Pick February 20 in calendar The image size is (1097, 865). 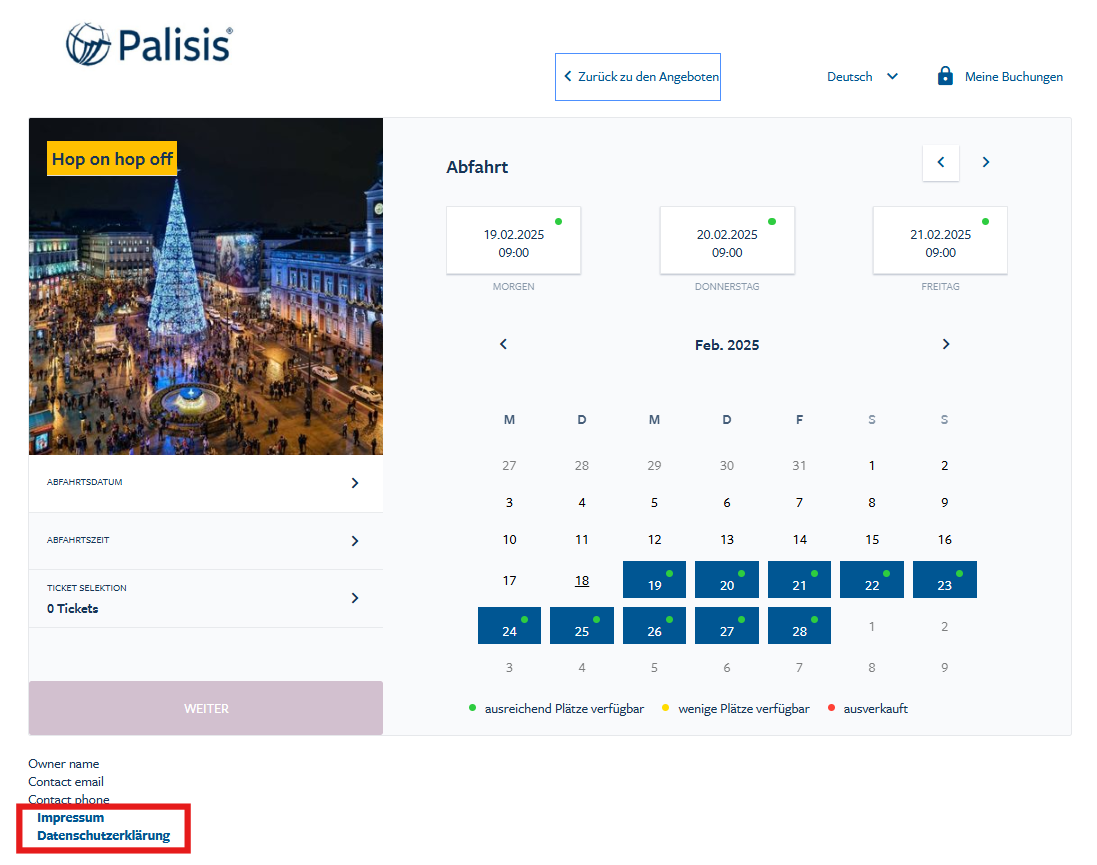727,579
